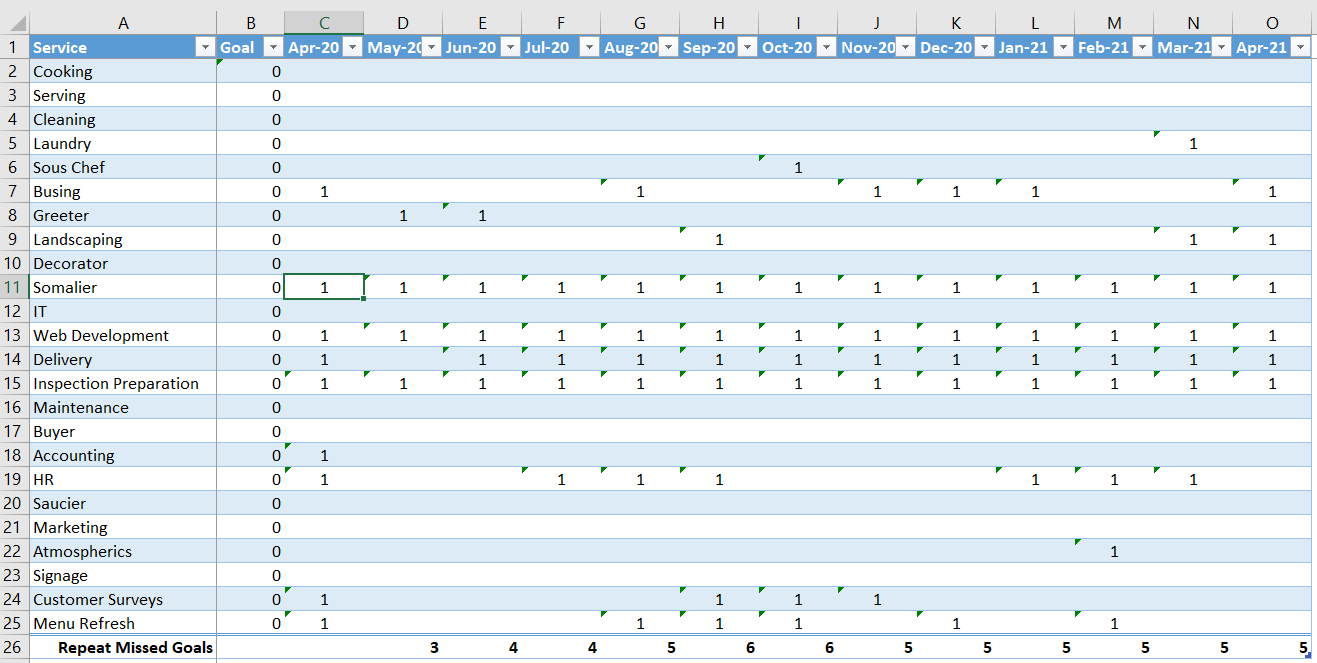Click the HR service cell

[x=123, y=479]
